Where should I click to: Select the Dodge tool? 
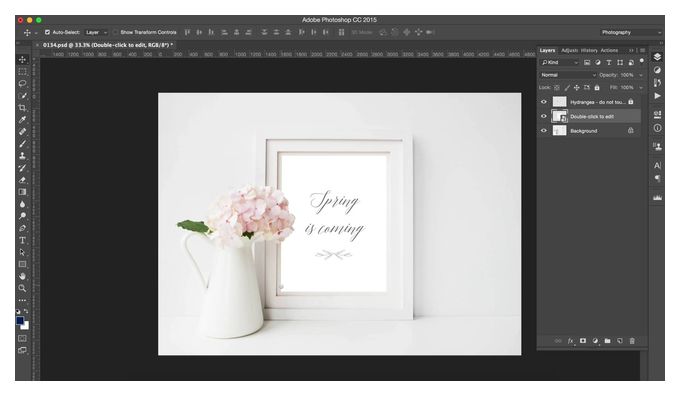point(23,216)
